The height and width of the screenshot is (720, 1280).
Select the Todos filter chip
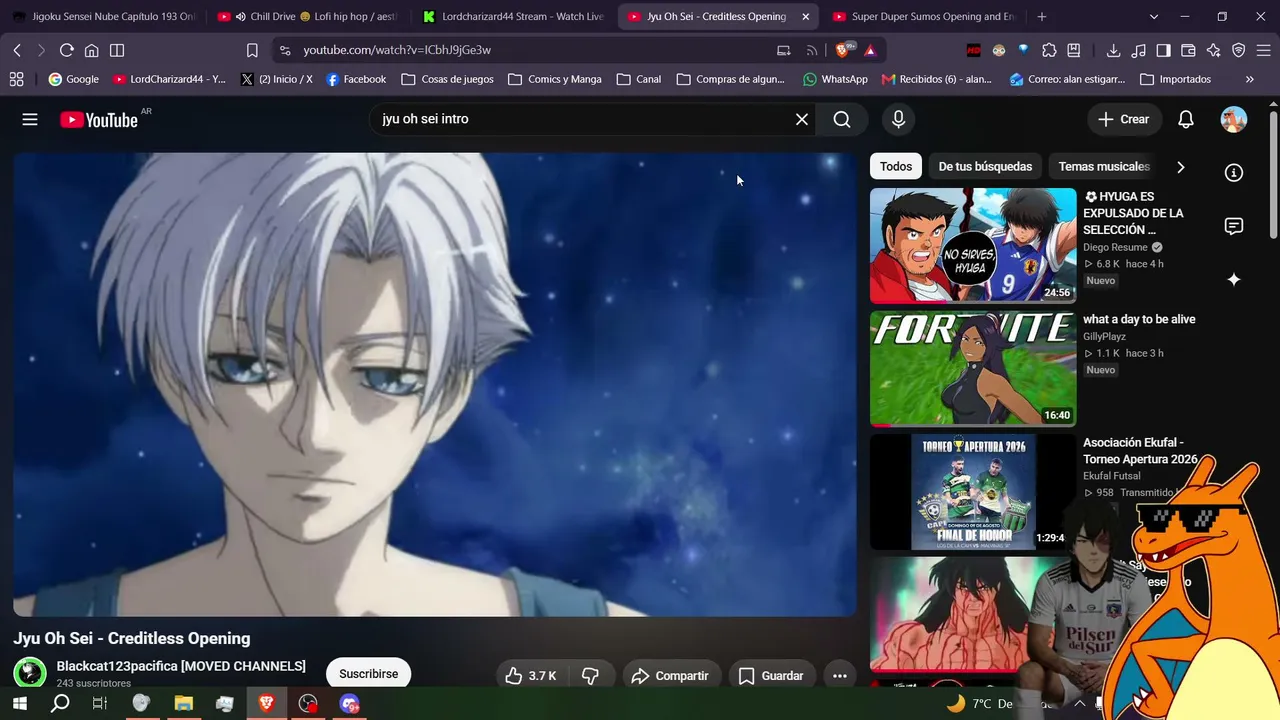[x=896, y=167]
